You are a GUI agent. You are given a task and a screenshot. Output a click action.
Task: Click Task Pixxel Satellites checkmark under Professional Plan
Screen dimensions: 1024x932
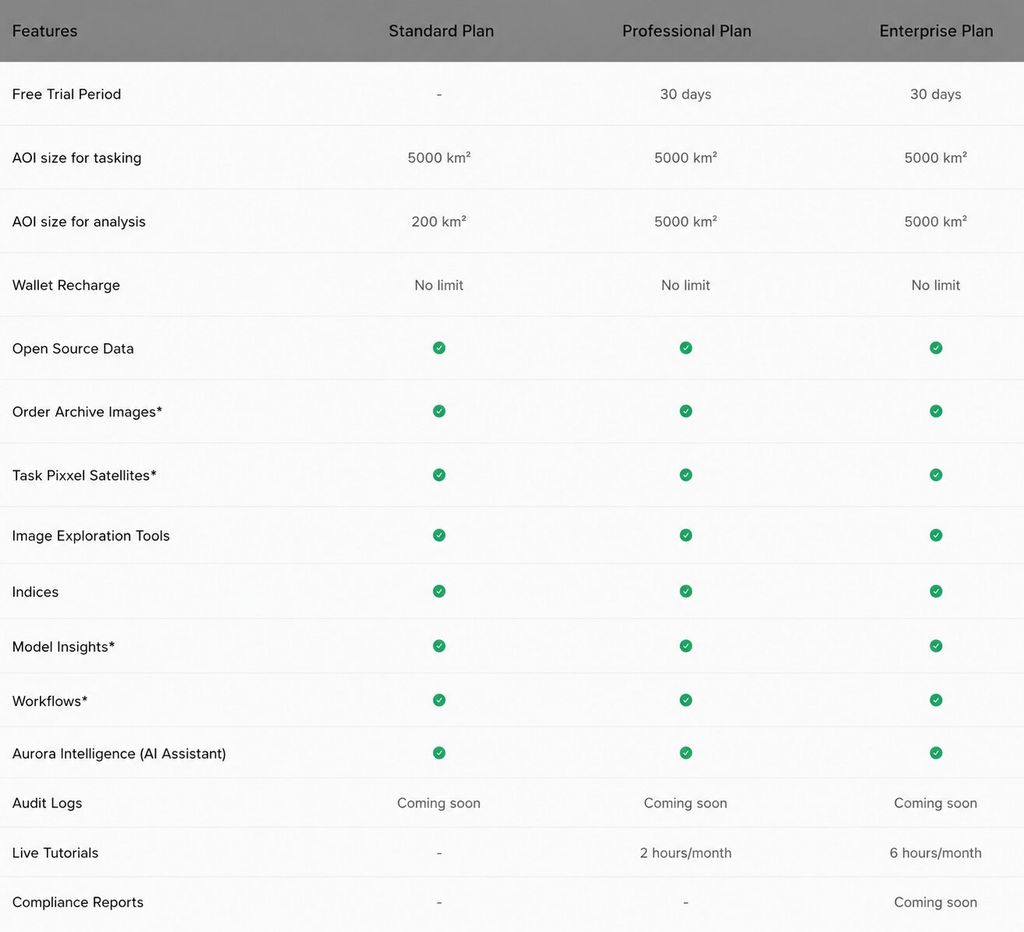686,475
